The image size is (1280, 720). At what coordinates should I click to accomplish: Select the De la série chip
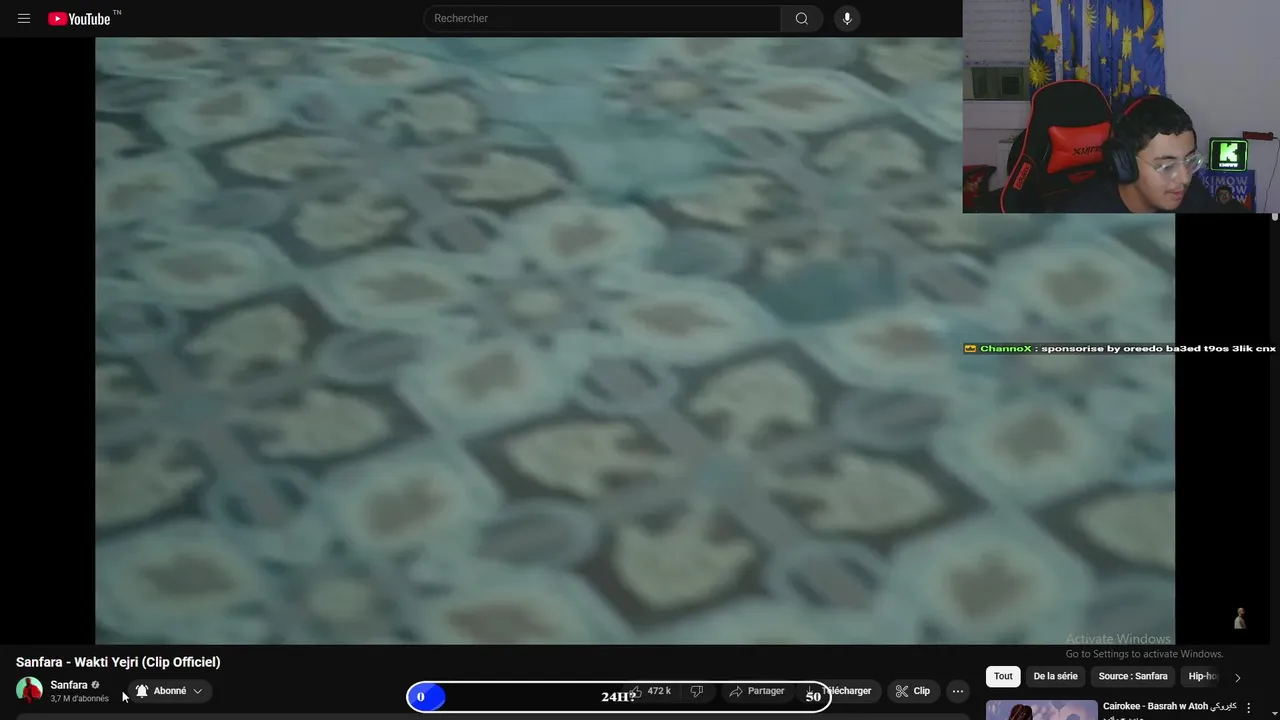1055,676
